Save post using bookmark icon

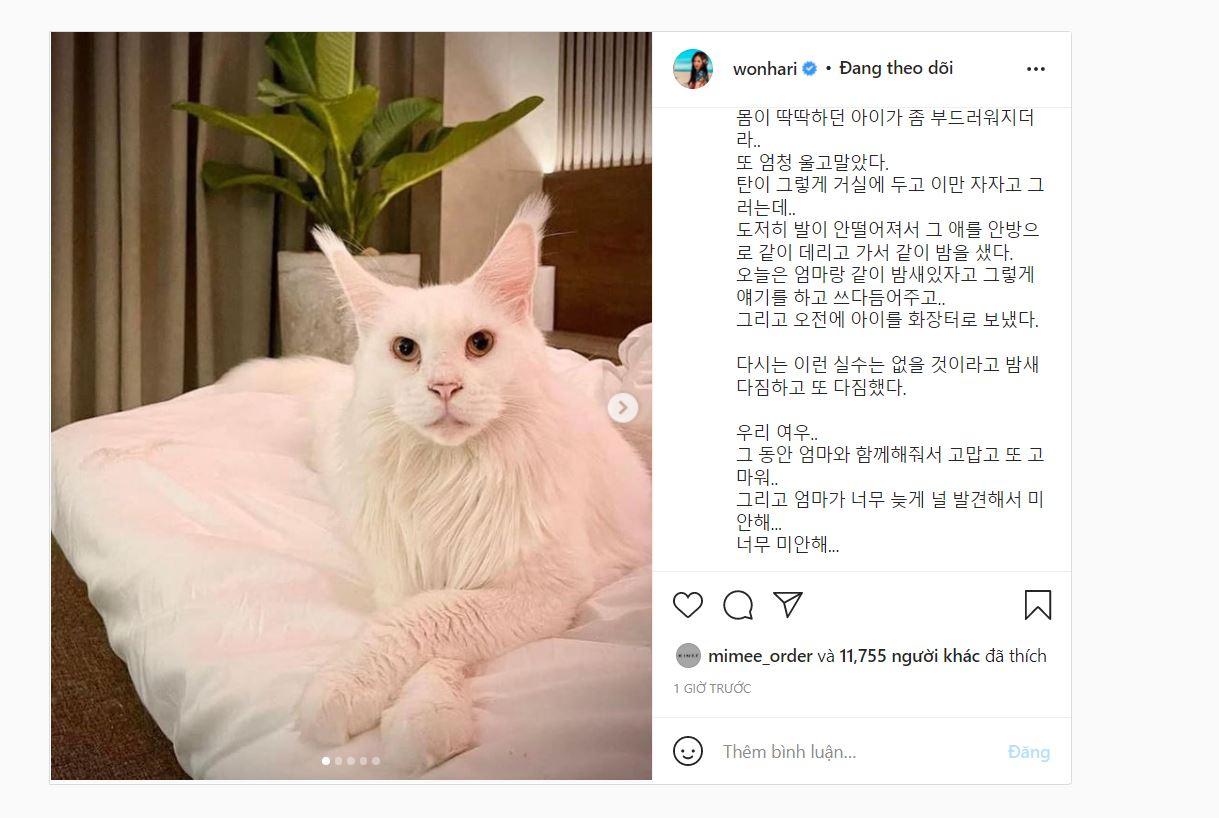(1037, 605)
